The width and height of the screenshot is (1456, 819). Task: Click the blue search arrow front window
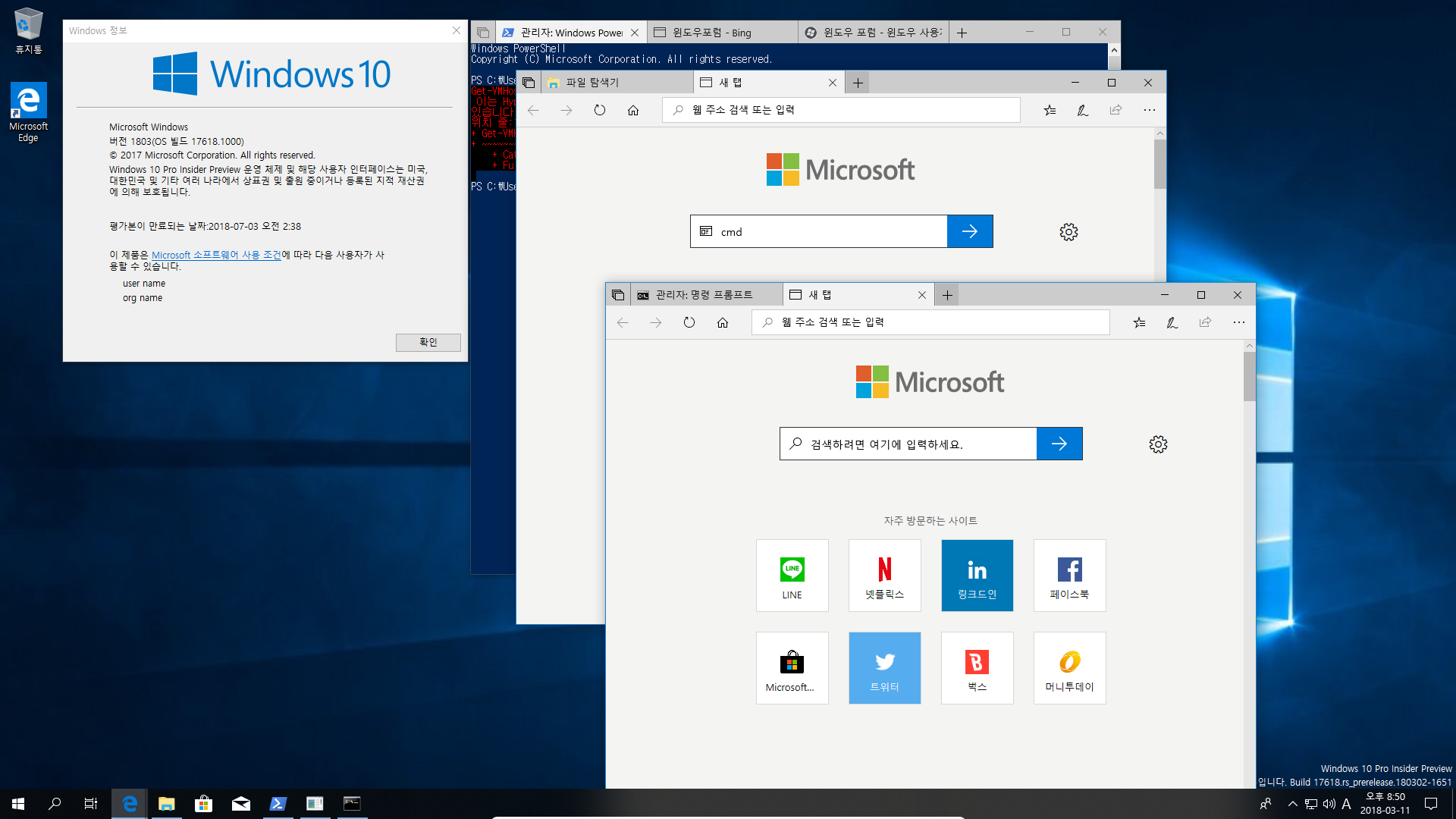pyautogui.click(x=1059, y=444)
